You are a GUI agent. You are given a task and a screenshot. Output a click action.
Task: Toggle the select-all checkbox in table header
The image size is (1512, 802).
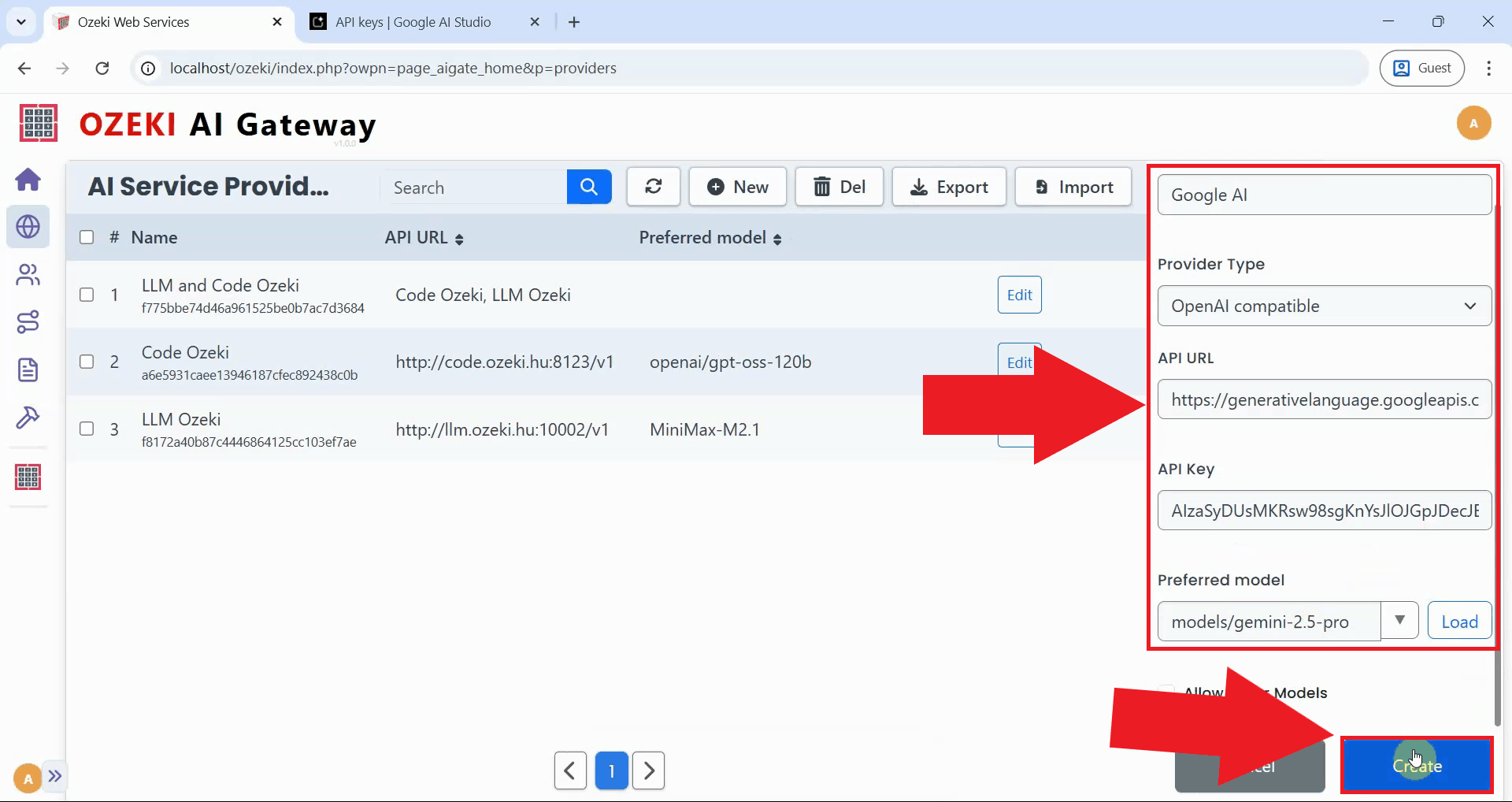pyautogui.click(x=87, y=237)
